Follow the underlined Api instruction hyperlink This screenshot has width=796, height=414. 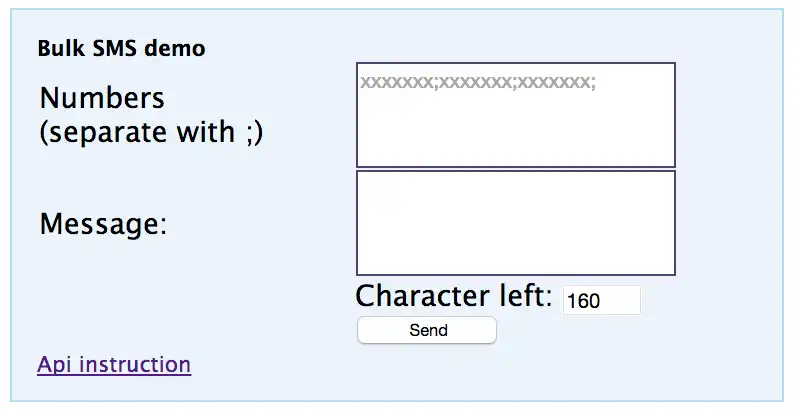coord(114,364)
